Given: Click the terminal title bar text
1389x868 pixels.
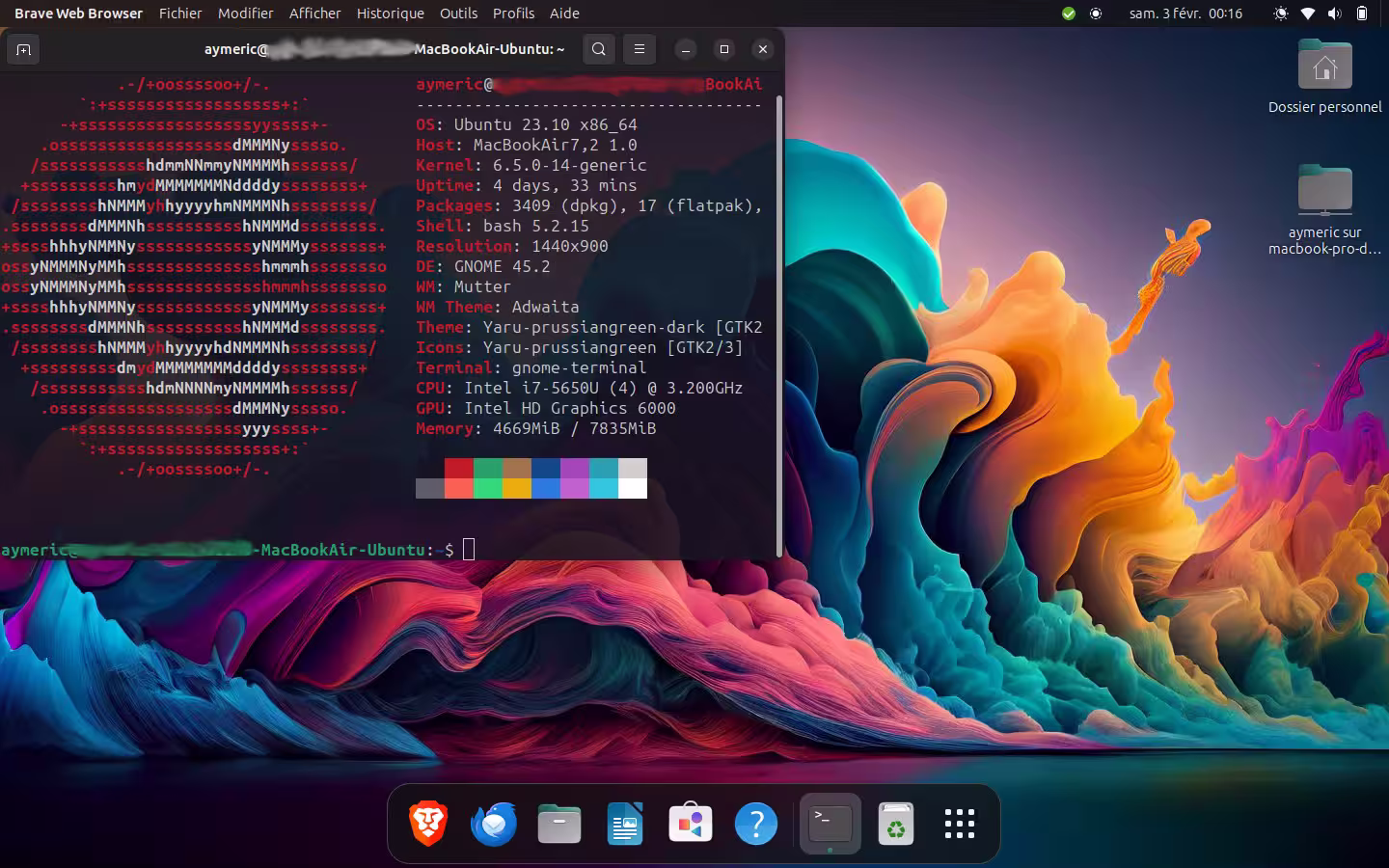Looking at the screenshot, I should coord(384,49).
